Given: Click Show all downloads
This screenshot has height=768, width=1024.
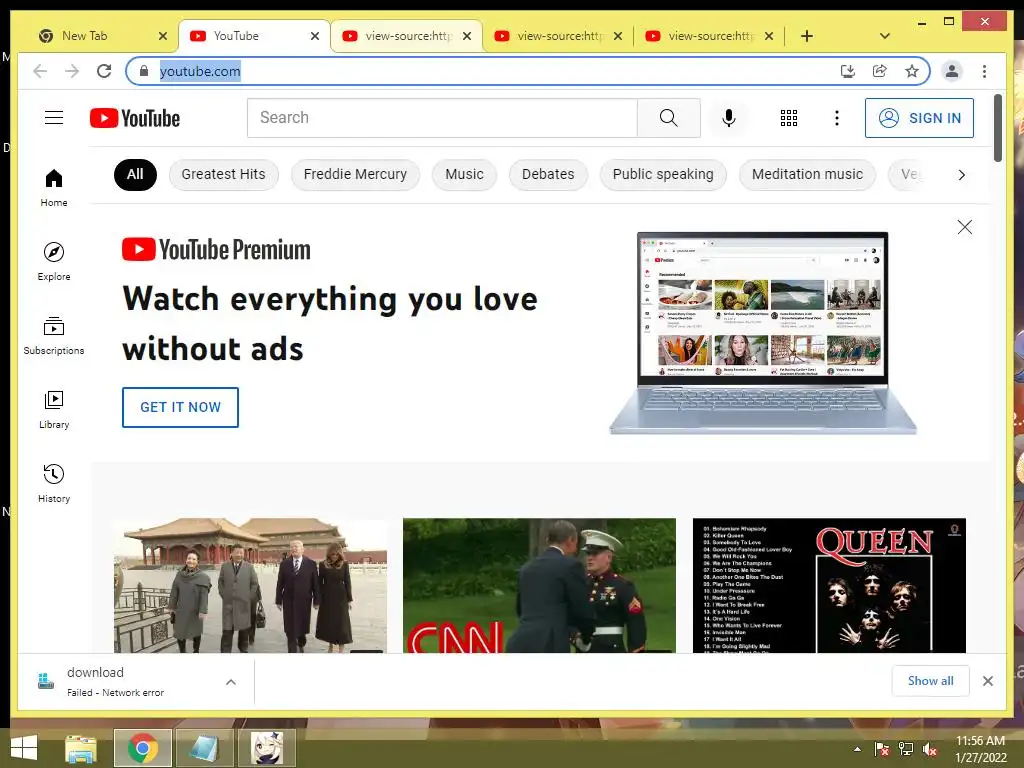Looking at the screenshot, I should (930, 680).
